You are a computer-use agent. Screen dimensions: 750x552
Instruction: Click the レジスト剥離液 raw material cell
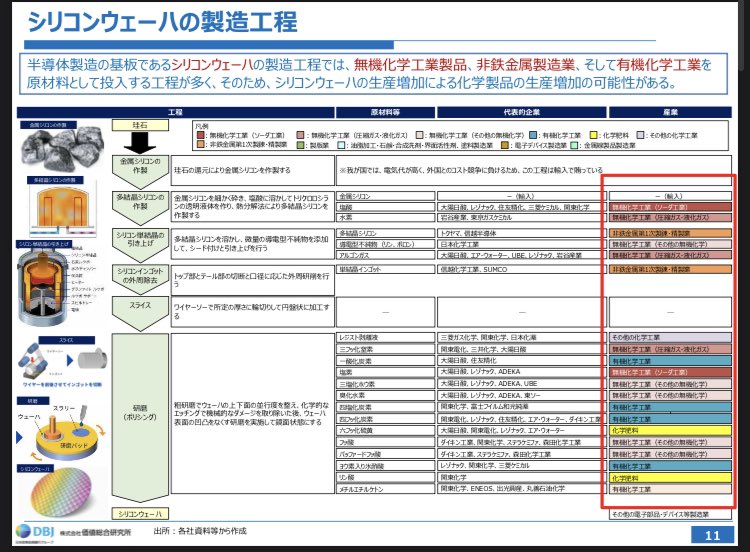point(386,338)
